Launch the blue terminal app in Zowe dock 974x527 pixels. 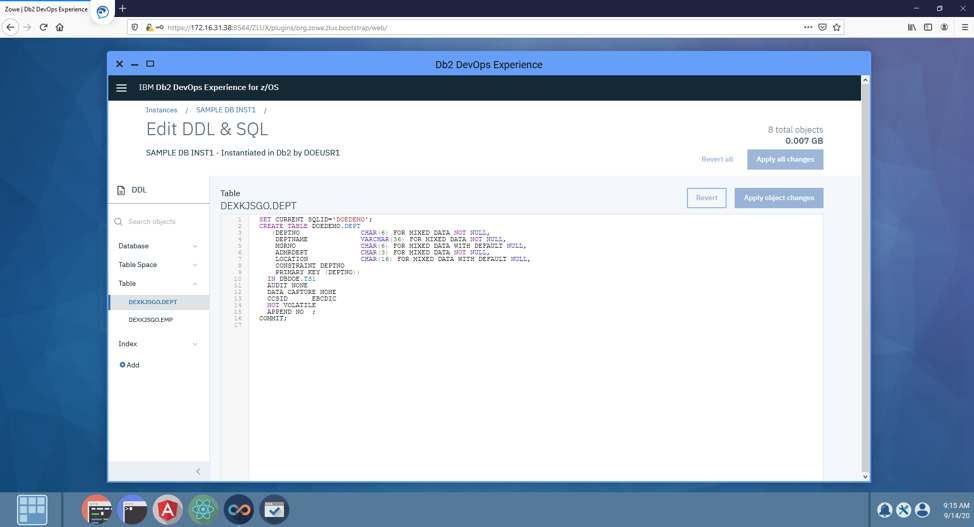tap(132, 510)
